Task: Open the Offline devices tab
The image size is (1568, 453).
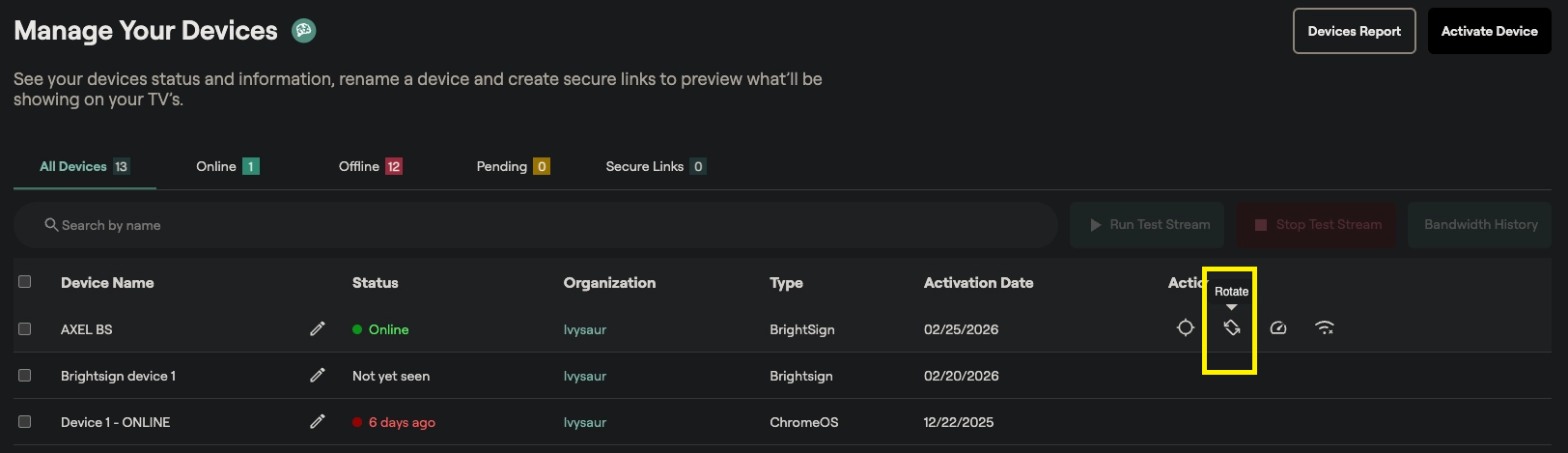Action: tap(369, 166)
